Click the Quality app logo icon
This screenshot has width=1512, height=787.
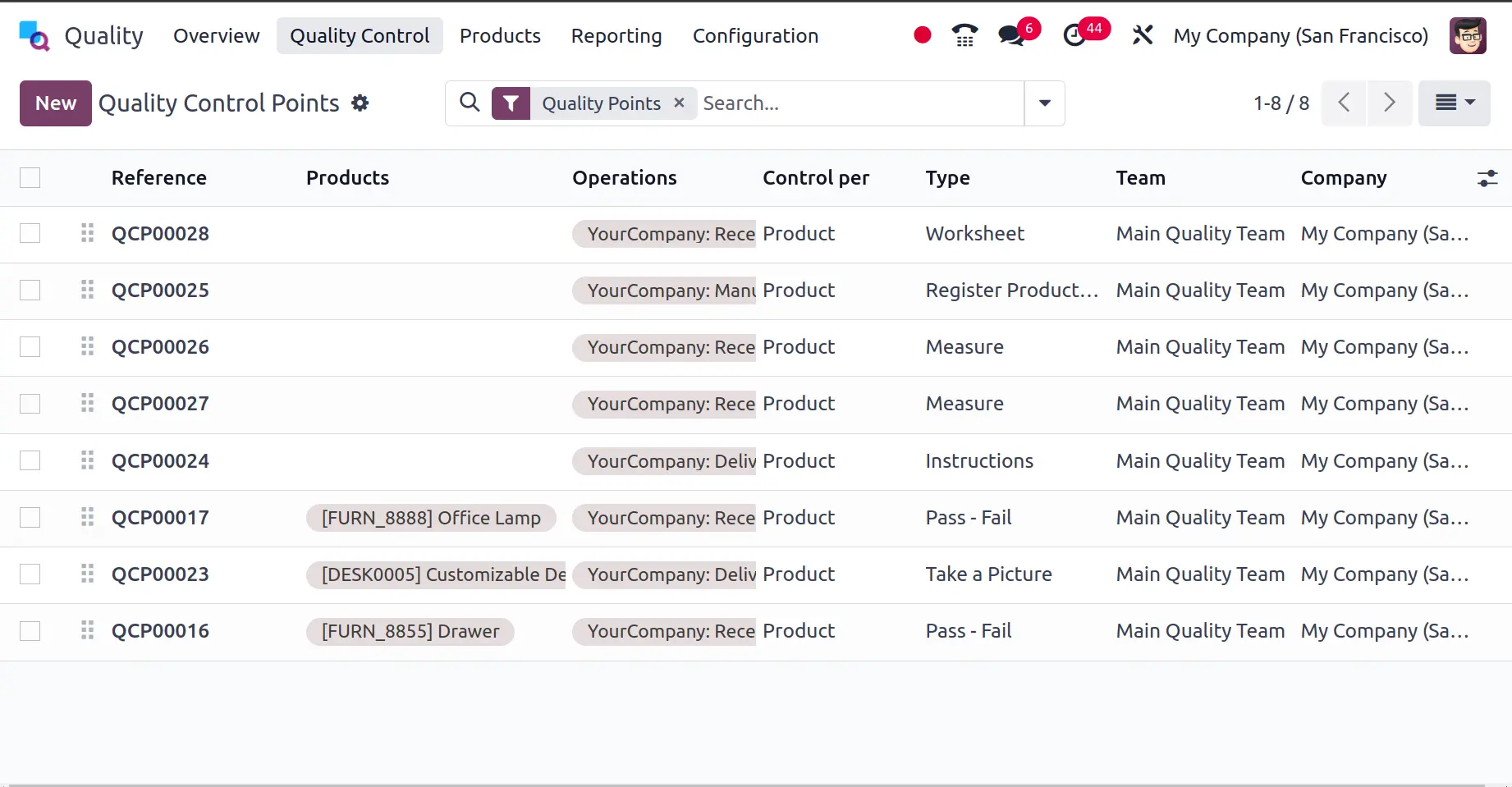coord(34,36)
